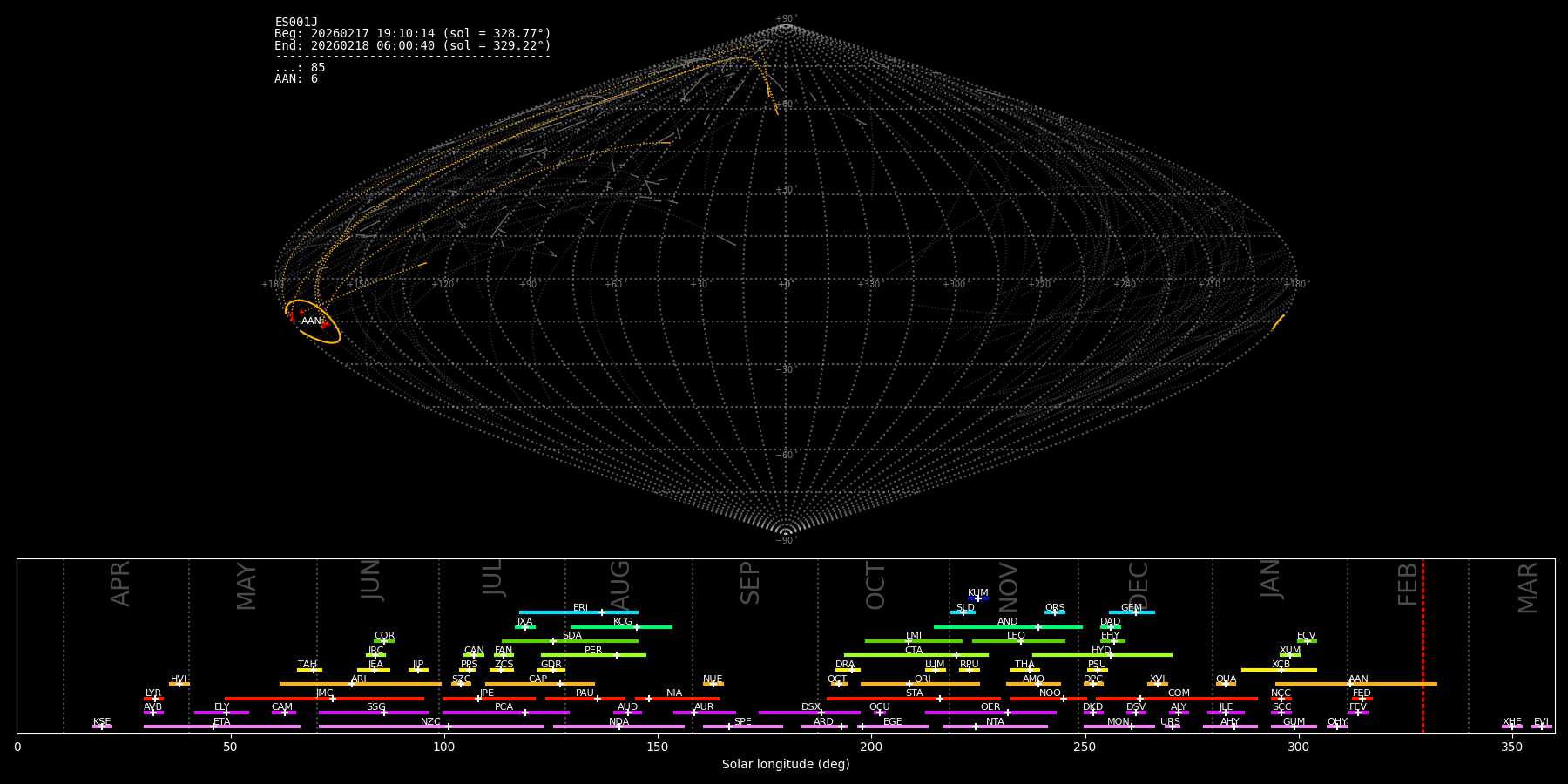The image size is (1568, 784).
Task: Click the End: 20260218 06:00:40 line
Action: click(413, 45)
